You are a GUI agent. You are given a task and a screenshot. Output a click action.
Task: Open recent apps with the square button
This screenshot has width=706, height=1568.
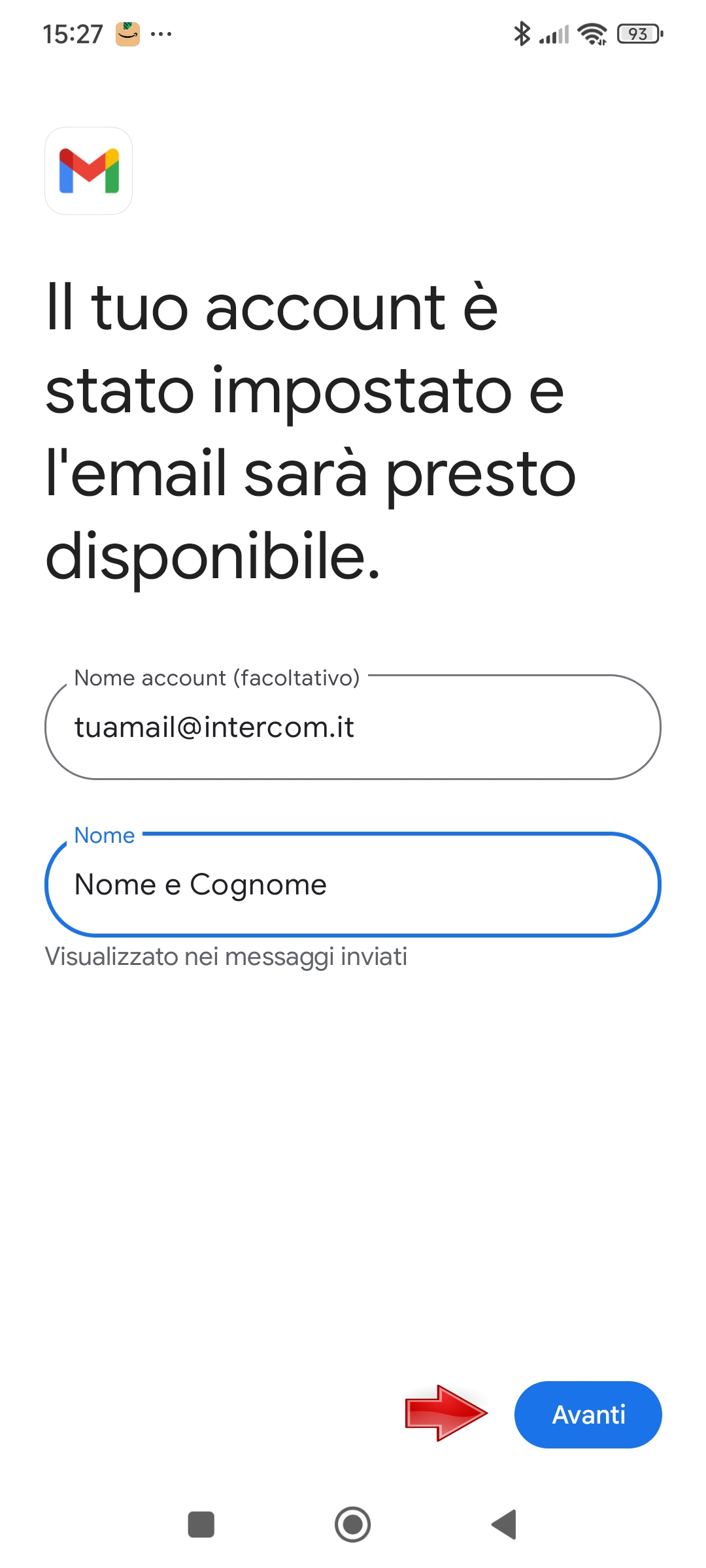pyautogui.click(x=201, y=1524)
